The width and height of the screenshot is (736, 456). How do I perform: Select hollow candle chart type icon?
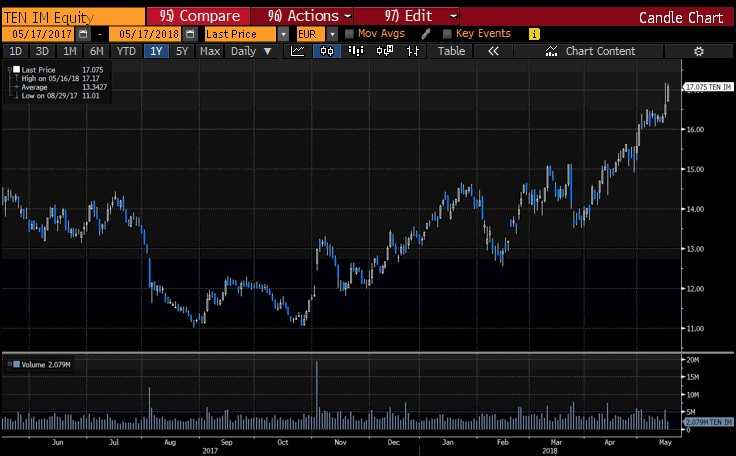(x=385, y=51)
